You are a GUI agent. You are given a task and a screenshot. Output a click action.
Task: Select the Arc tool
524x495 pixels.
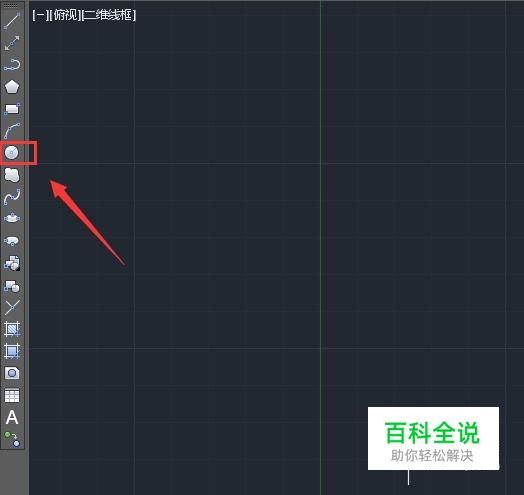12,131
